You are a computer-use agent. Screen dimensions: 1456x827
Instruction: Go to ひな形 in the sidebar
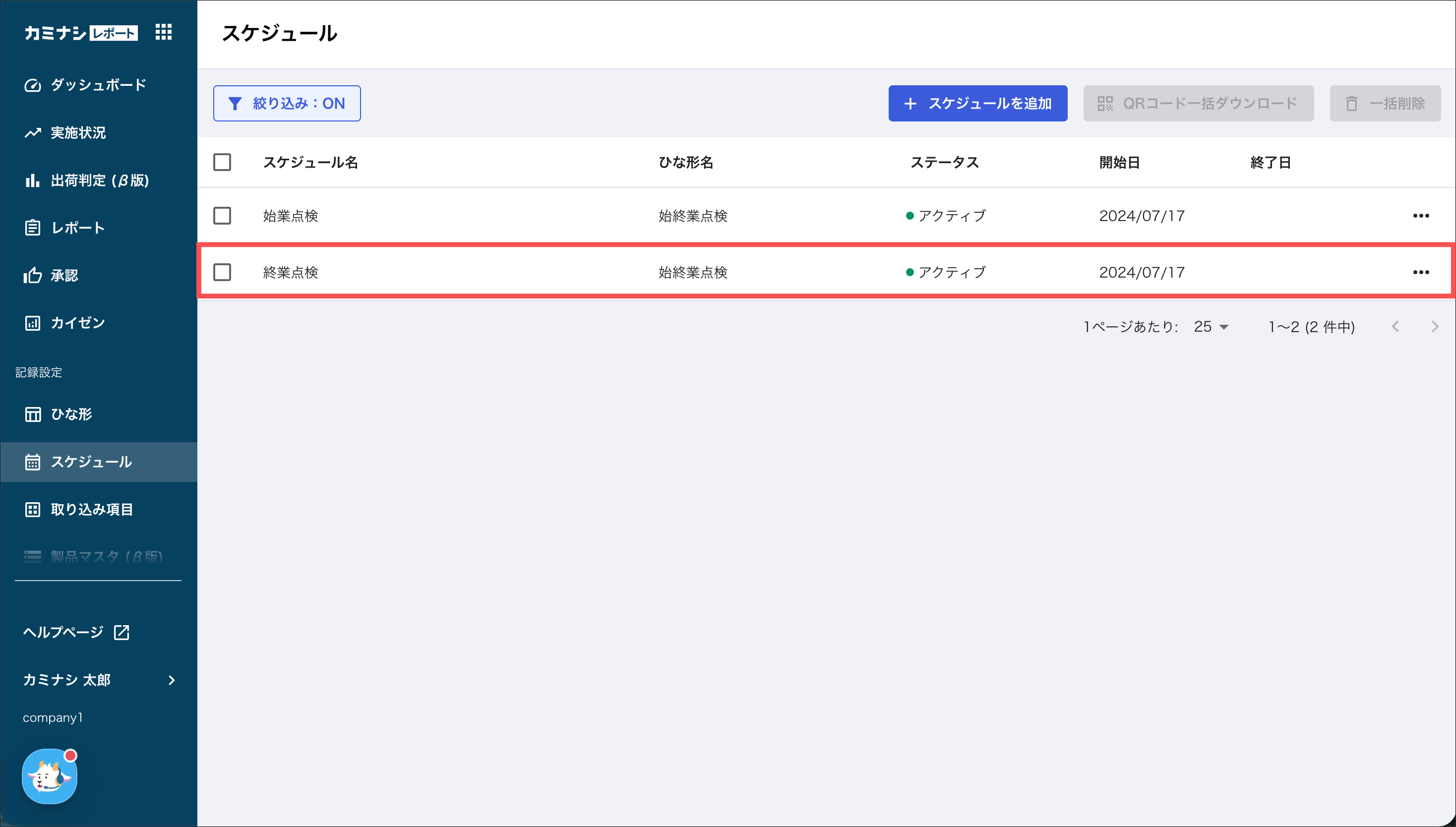[71, 414]
